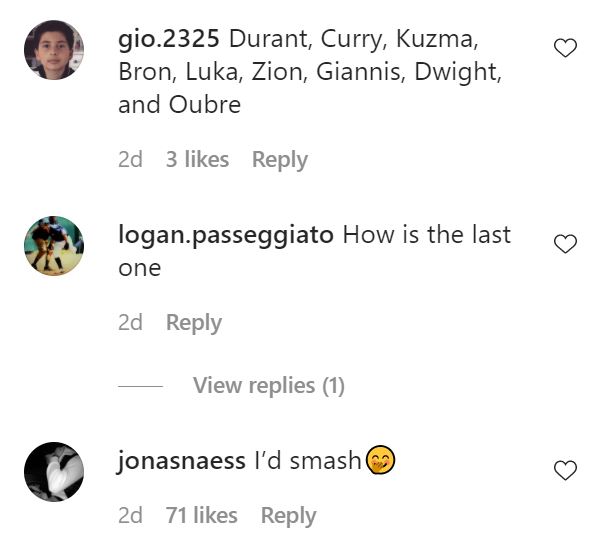The image size is (604, 542).
Task: Click the 2d timestamp on gio.2325's comment
Action: click(130, 159)
